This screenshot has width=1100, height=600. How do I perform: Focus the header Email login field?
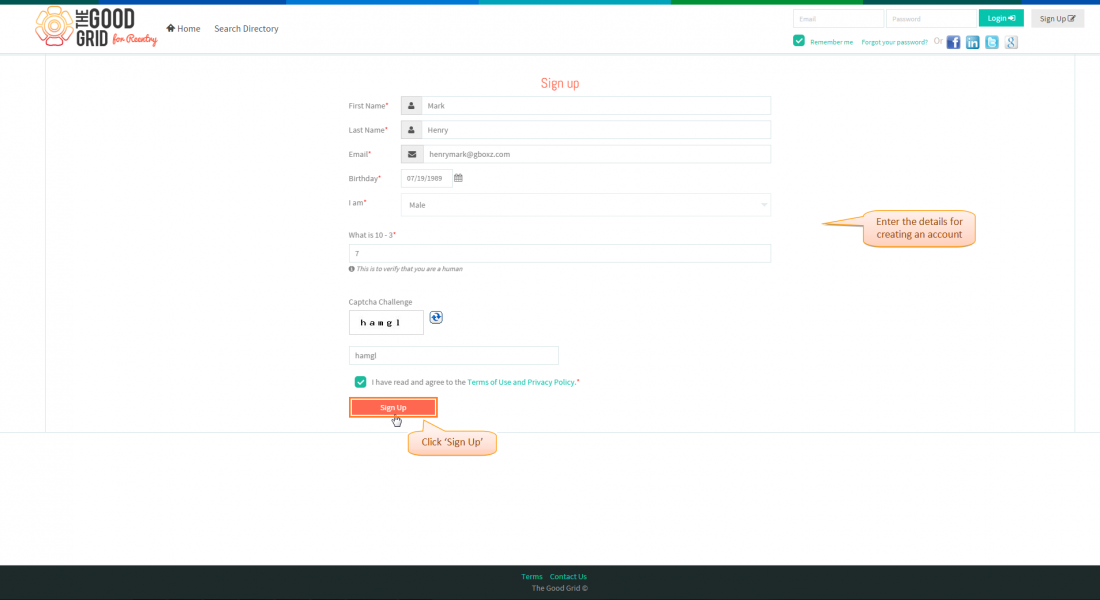(x=838, y=19)
